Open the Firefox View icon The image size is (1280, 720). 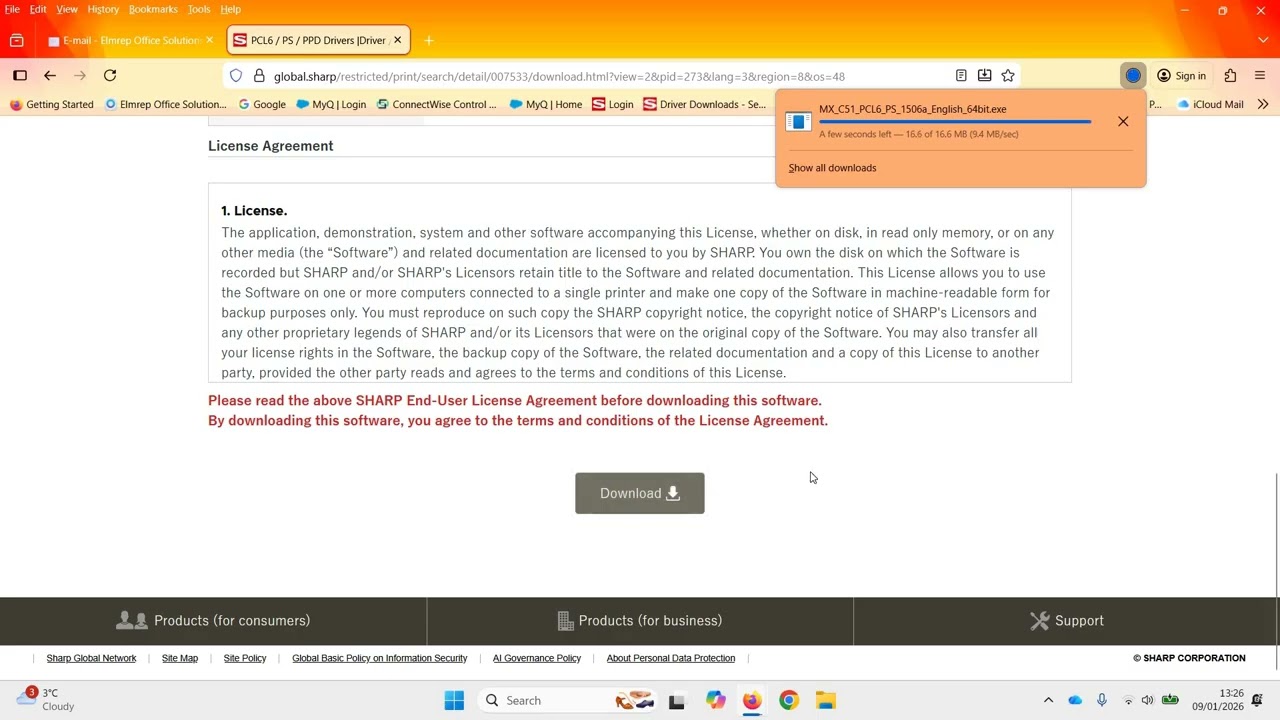coord(16,41)
